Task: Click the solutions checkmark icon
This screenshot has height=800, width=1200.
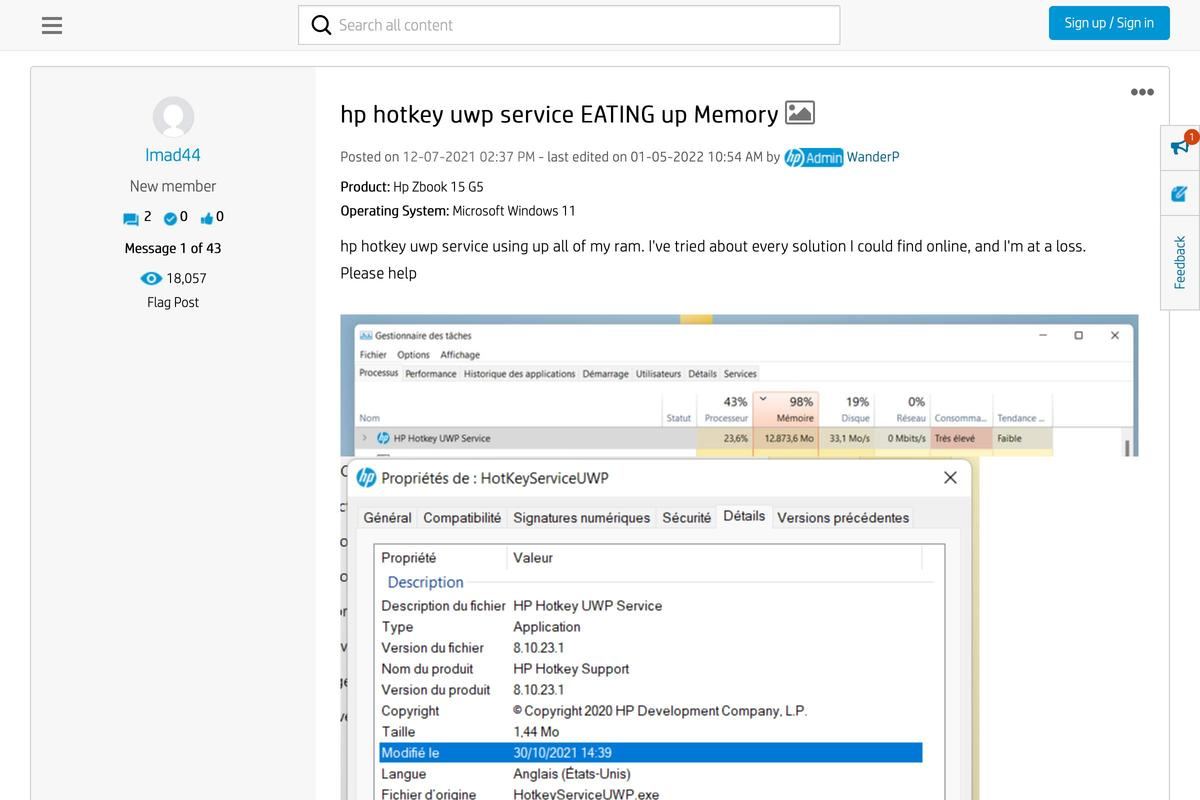Action: 170,217
